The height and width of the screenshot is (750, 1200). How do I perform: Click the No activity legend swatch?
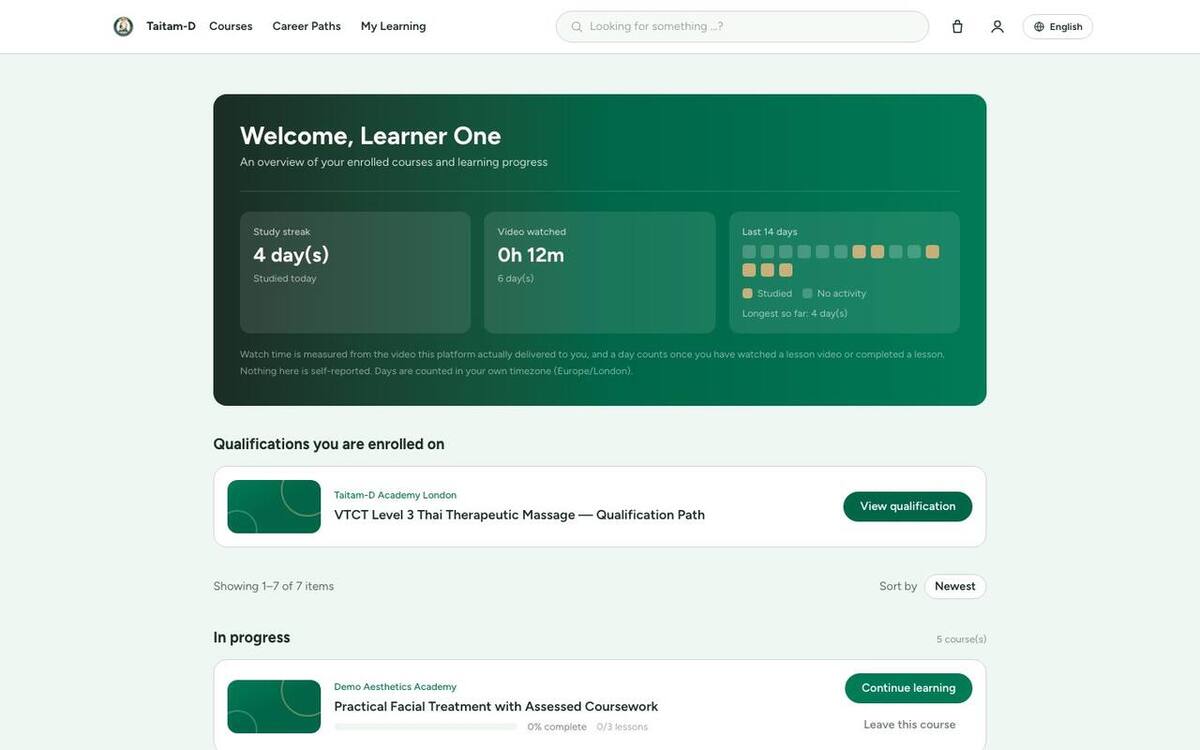(808, 294)
